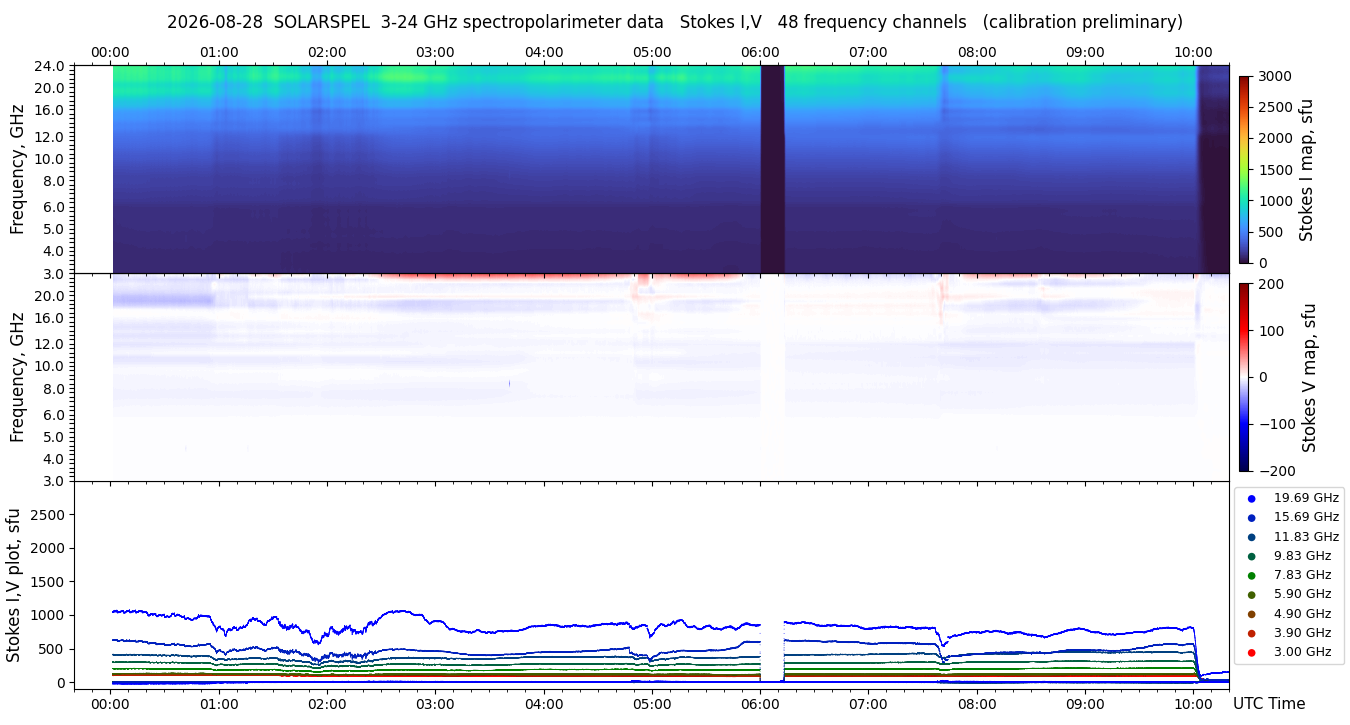Image resolution: width=1350 pixels, height=725 pixels.
Task: Click the -200 label on Stokes V colorbar
Action: pos(1273,471)
